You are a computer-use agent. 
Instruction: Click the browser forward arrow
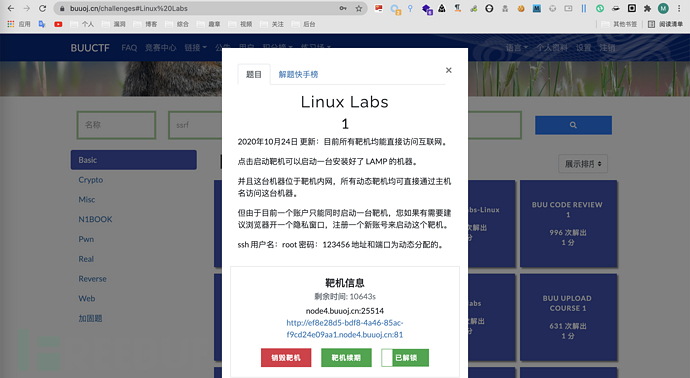pyautogui.click(x=26, y=8)
